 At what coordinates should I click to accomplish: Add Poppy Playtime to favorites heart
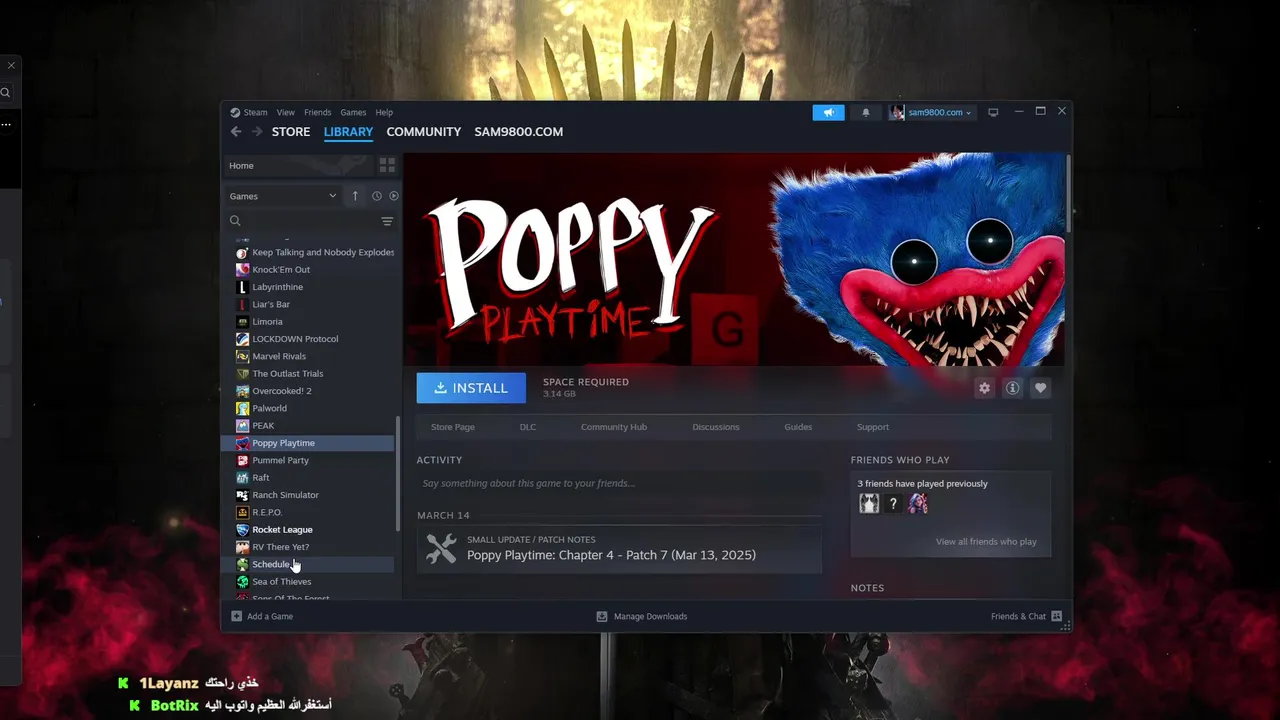tap(1041, 388)
